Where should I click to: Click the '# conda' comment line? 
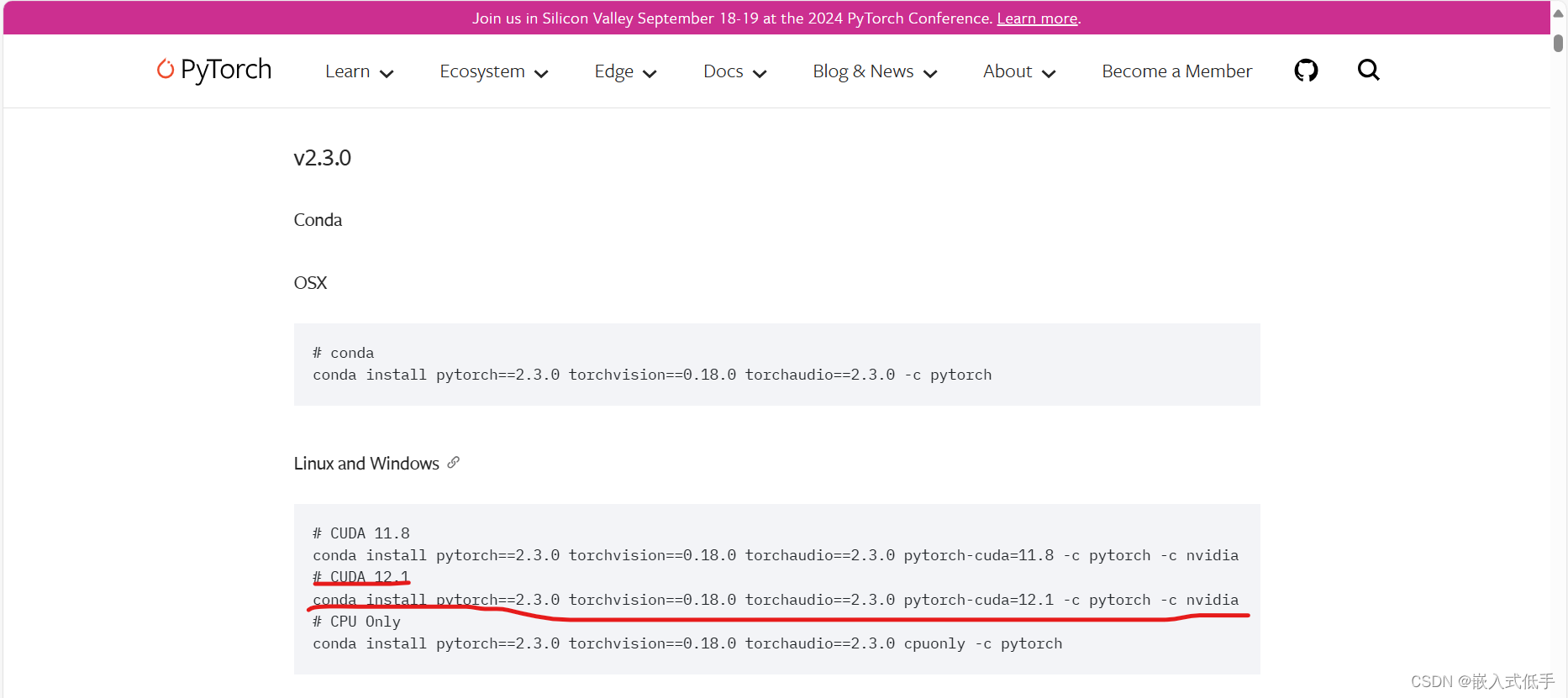343,353
